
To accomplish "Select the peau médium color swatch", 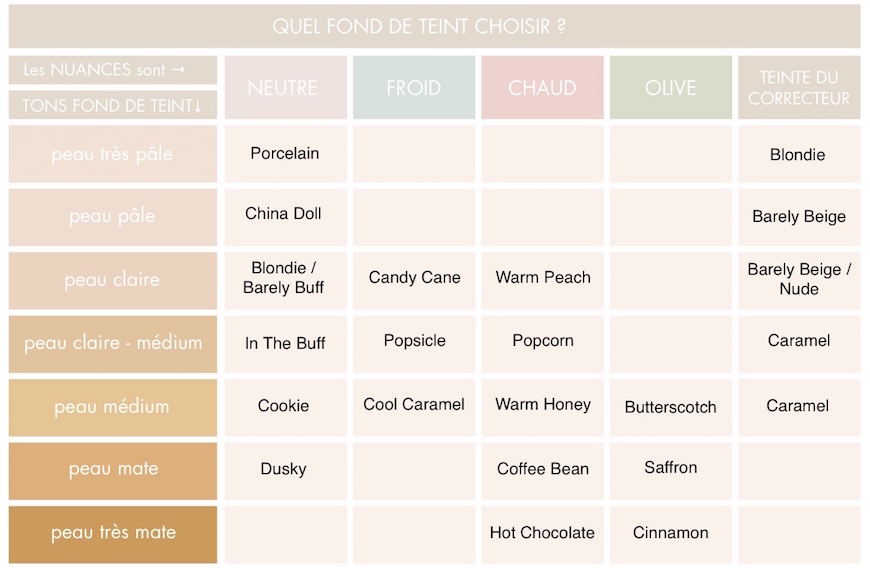I will point(113,407).
